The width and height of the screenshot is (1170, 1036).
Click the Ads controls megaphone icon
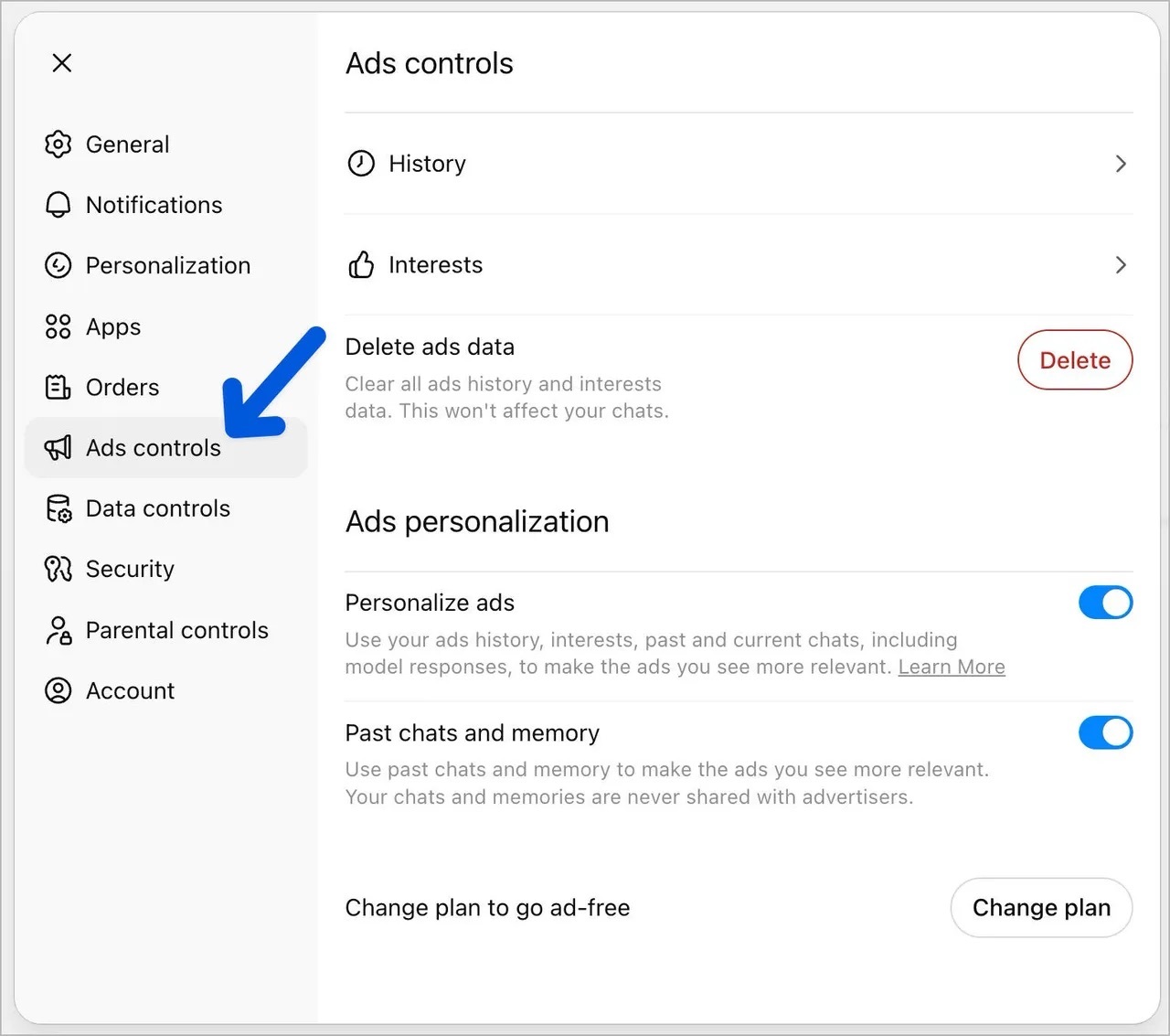coord(58,448)
